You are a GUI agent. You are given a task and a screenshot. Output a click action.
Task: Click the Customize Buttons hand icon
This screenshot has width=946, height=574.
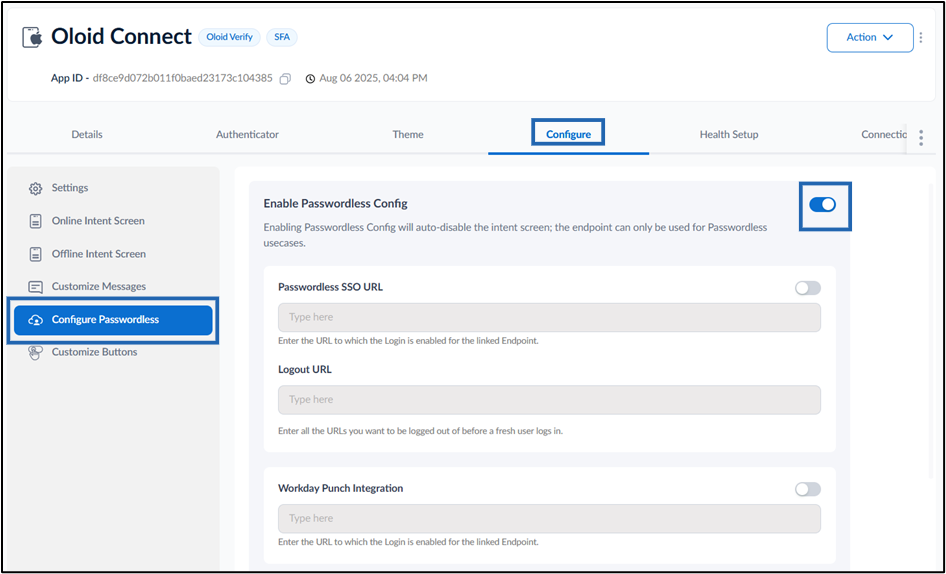36,352
